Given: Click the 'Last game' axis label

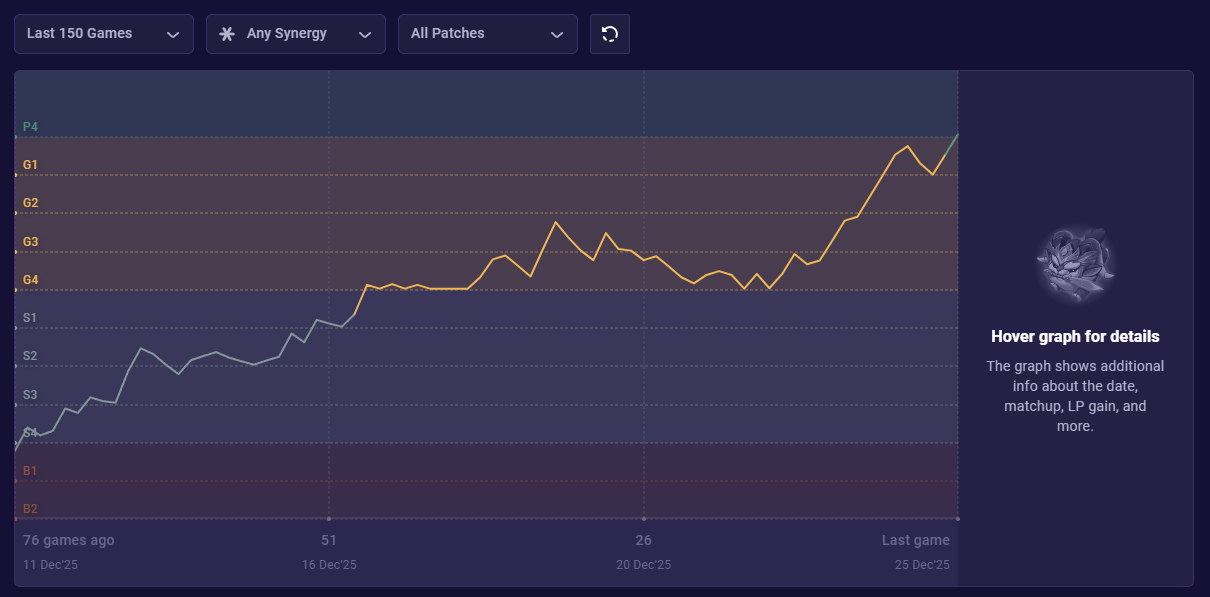Looking at the screenshot, I should pos(915,540).
